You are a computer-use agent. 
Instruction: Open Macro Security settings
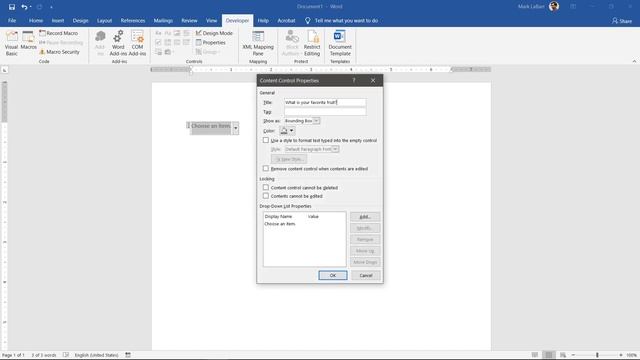(x=60, y=52)
